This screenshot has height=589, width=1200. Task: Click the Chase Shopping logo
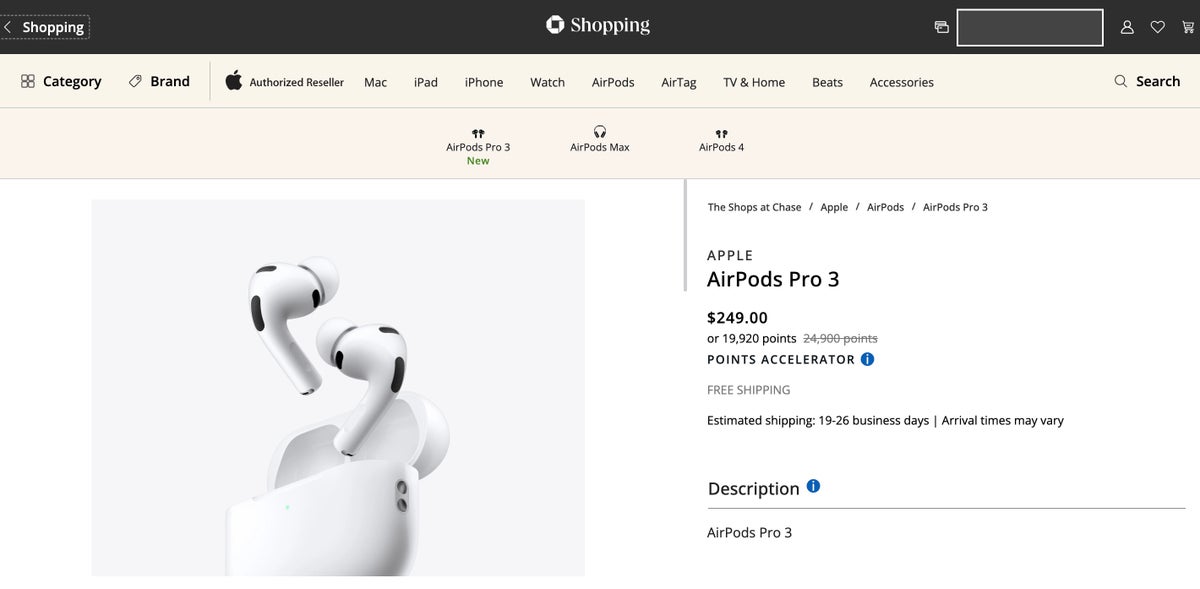(598, 25)
